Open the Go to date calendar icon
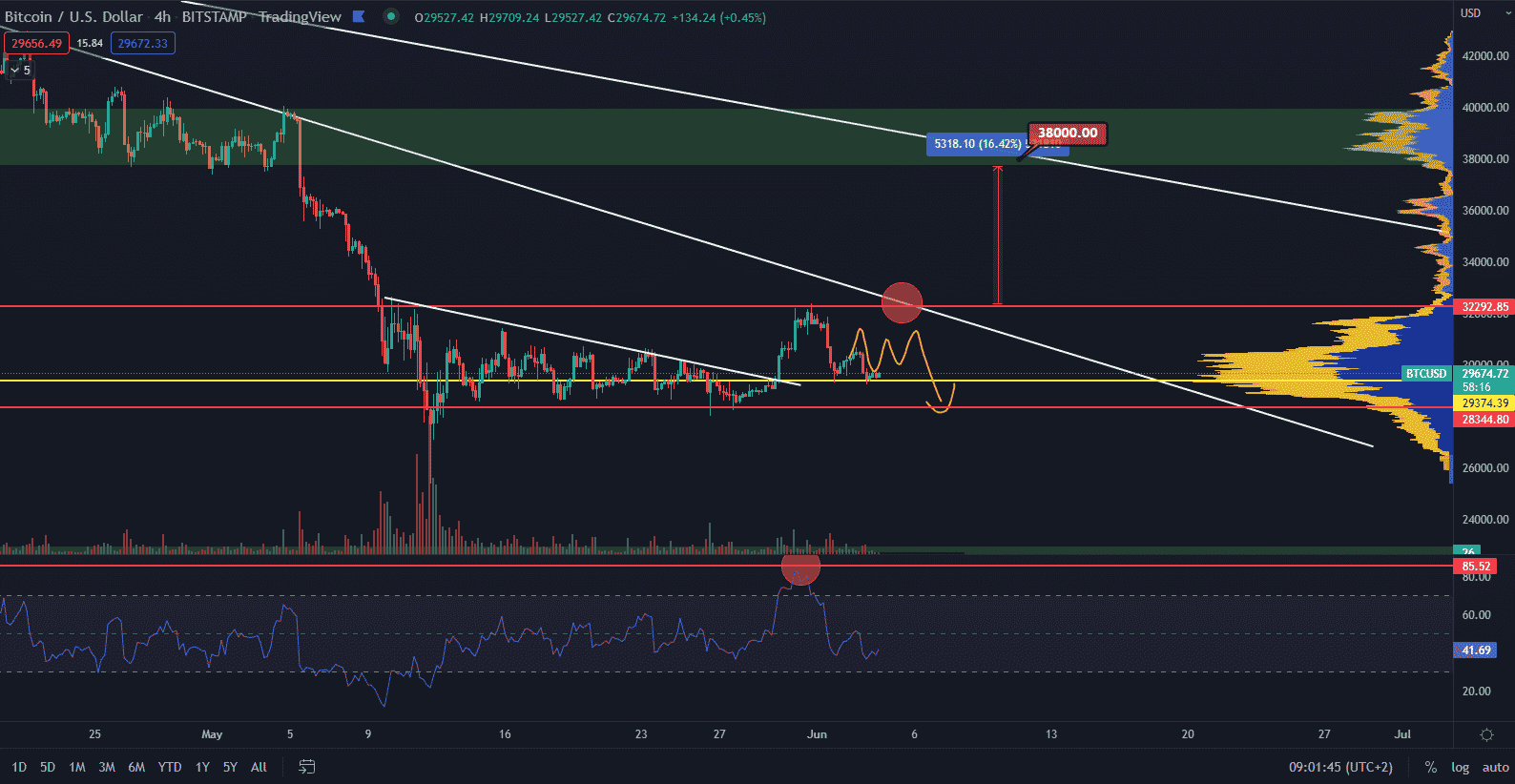This screenshot has width=1515, height=784. coord(306,767)
